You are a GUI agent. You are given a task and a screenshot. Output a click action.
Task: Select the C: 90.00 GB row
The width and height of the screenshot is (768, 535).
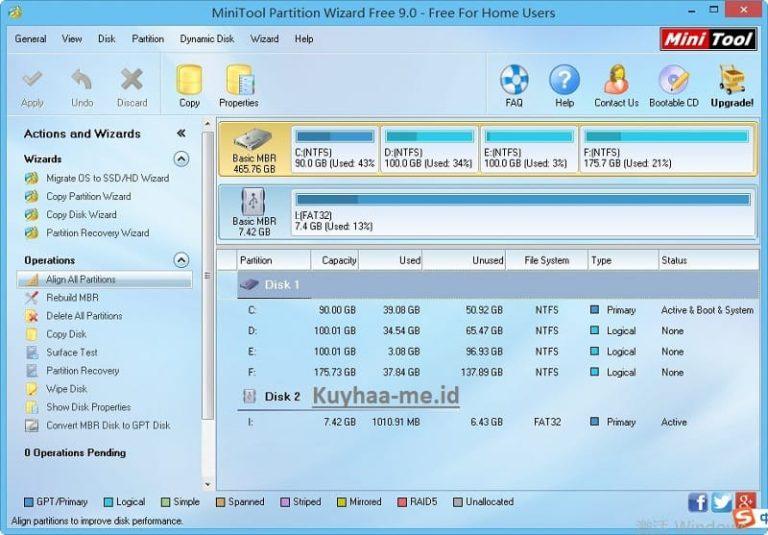coord(498,310)
